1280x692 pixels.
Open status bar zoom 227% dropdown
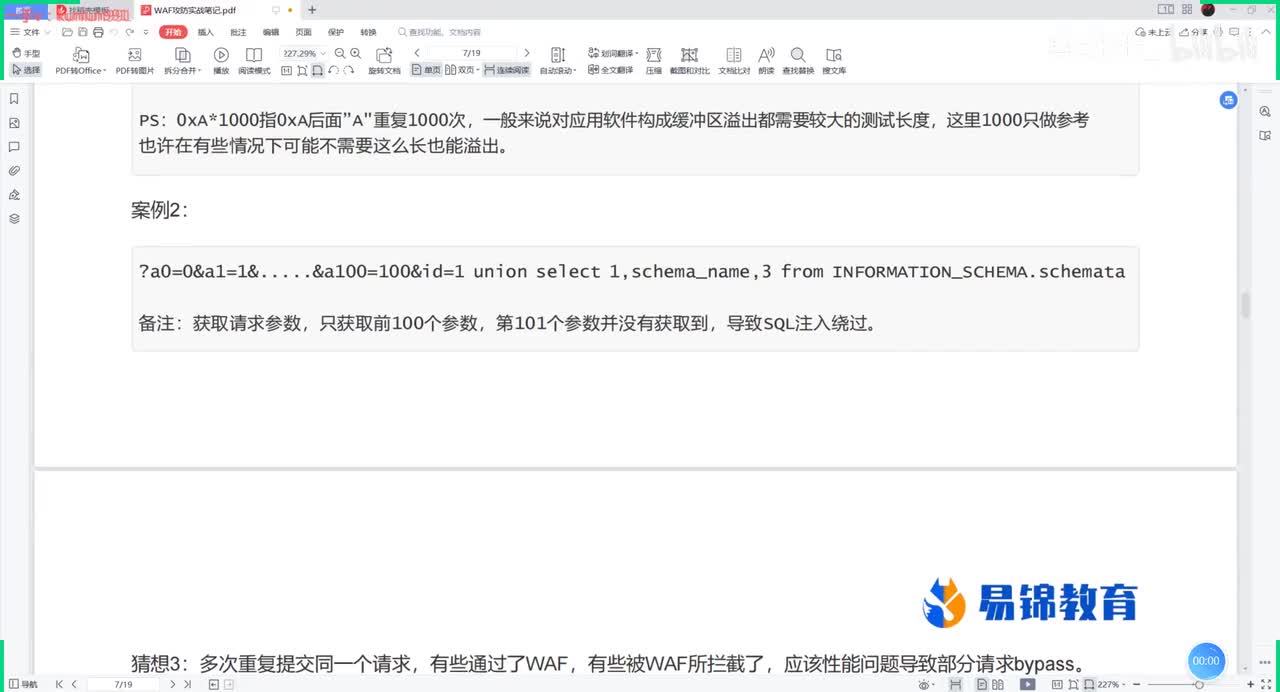(x=1114, y=684)
